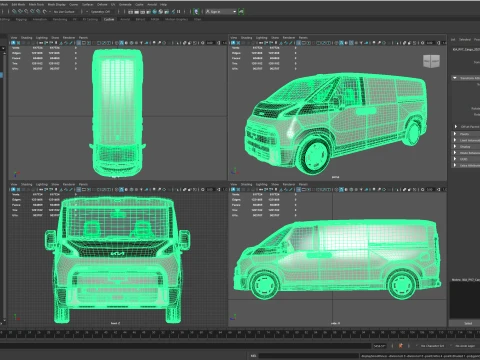Click the blue account icon before Sign in

coord(196,12)
